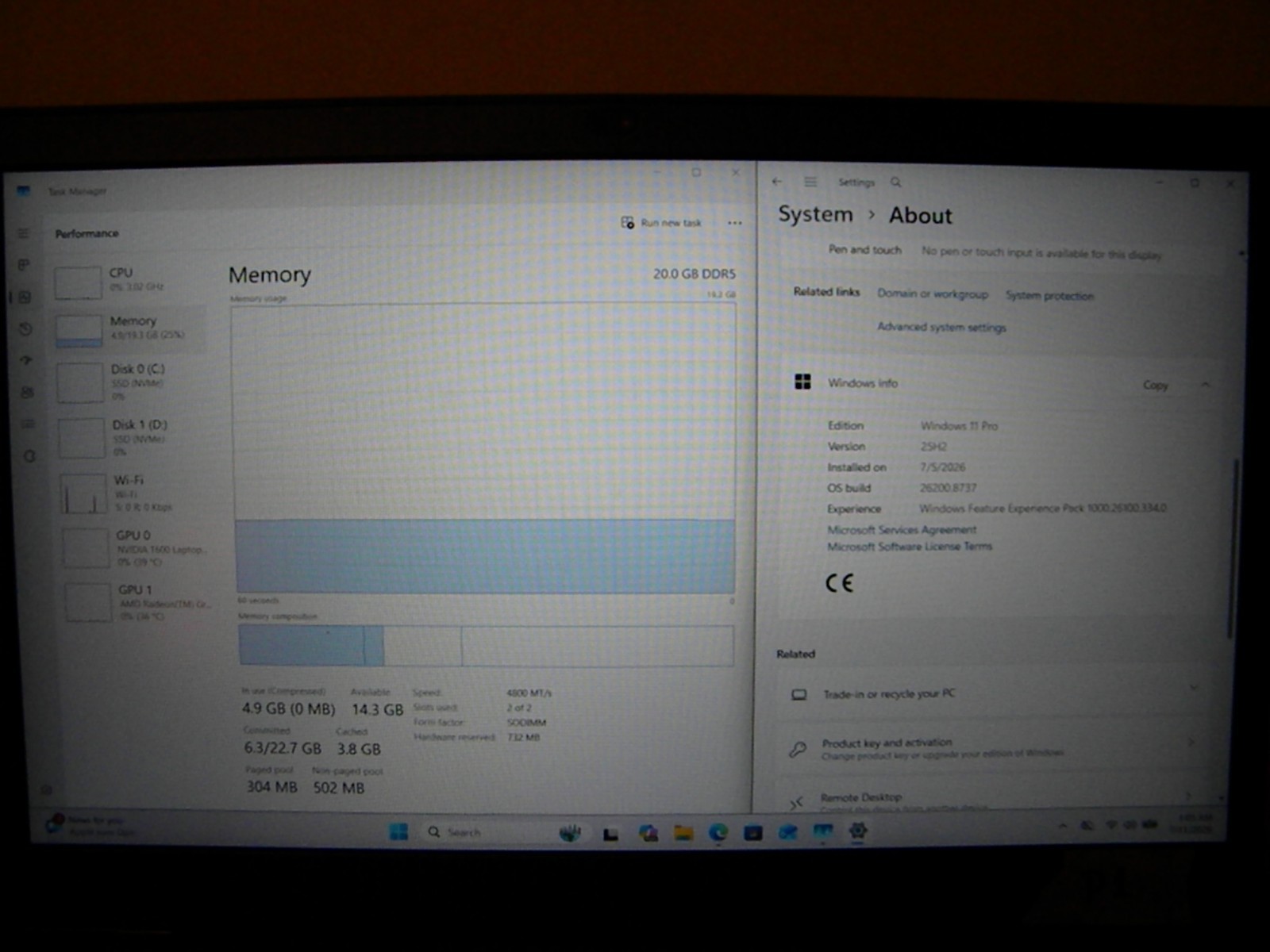
Task: Click Run new task button
Action: [x=661, y=223]
